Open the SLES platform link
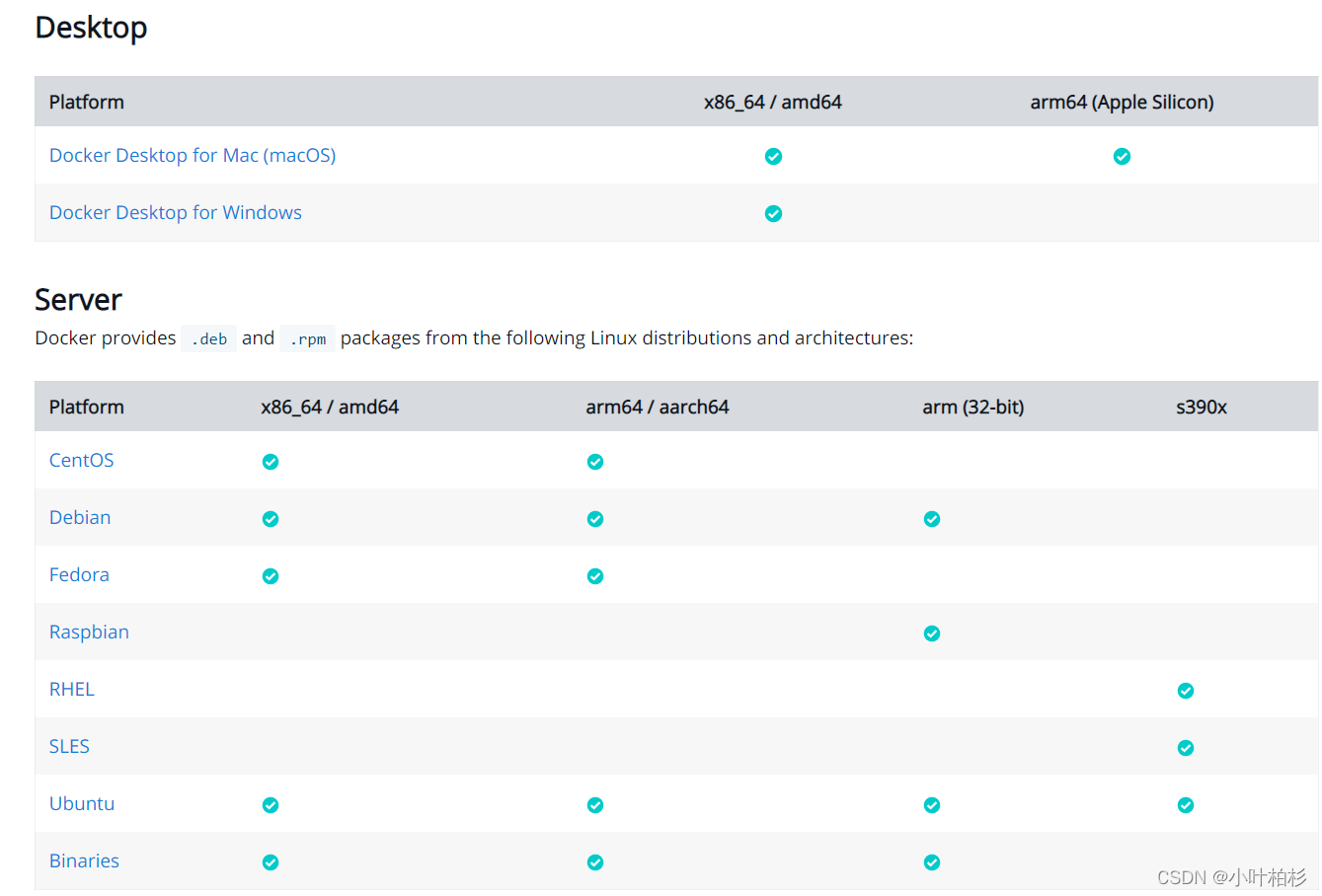Image resolution: width=1322 pixels, height=896 pixels. pos(69,746)
